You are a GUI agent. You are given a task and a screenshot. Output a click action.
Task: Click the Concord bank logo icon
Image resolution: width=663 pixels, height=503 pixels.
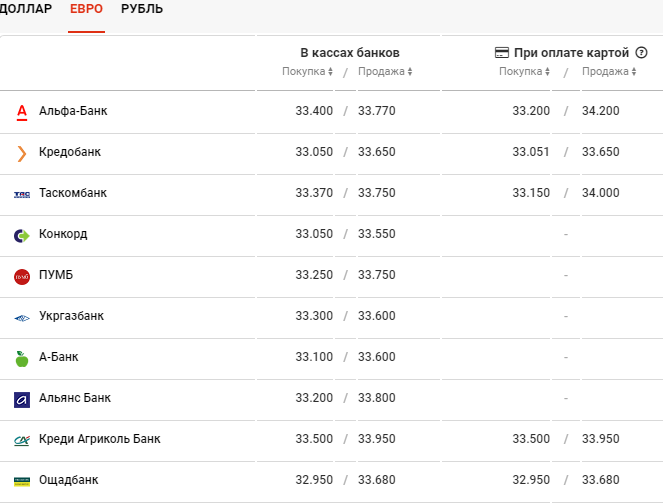pyautogui.click(x=22, y=235)
